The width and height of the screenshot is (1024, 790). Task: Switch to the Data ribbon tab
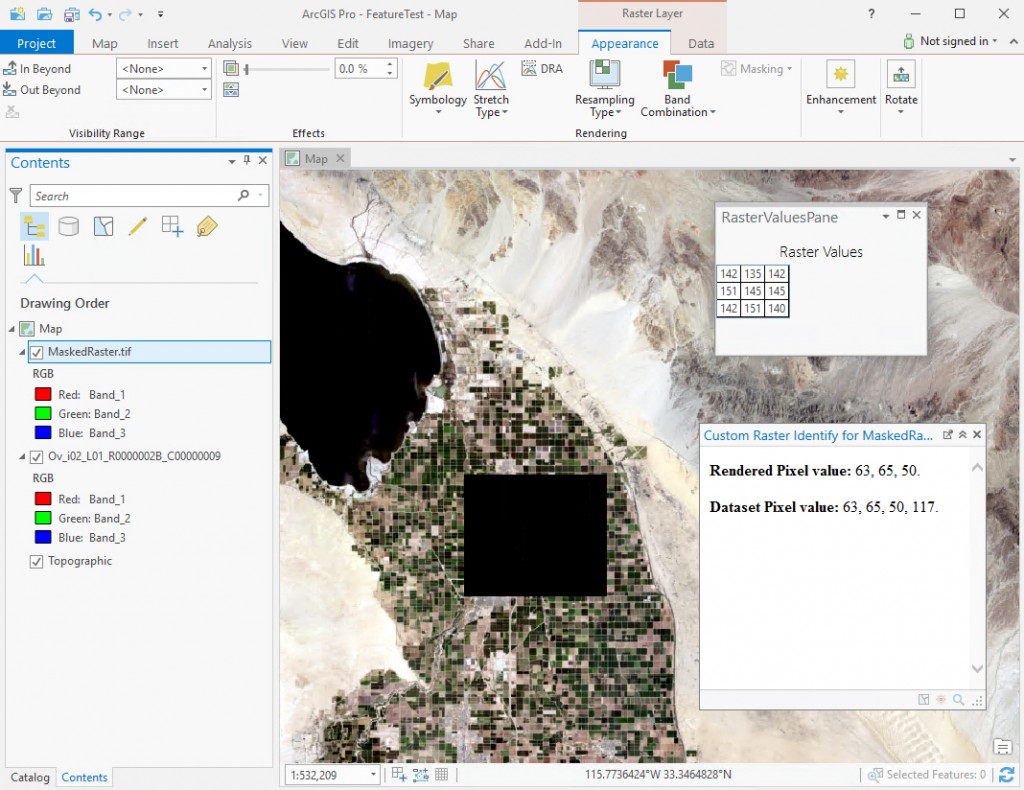coord(701,44)
